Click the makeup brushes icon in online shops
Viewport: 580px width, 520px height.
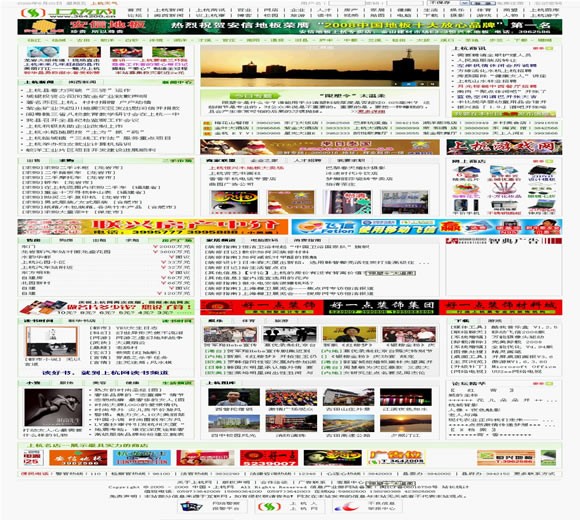click(503, 190)
